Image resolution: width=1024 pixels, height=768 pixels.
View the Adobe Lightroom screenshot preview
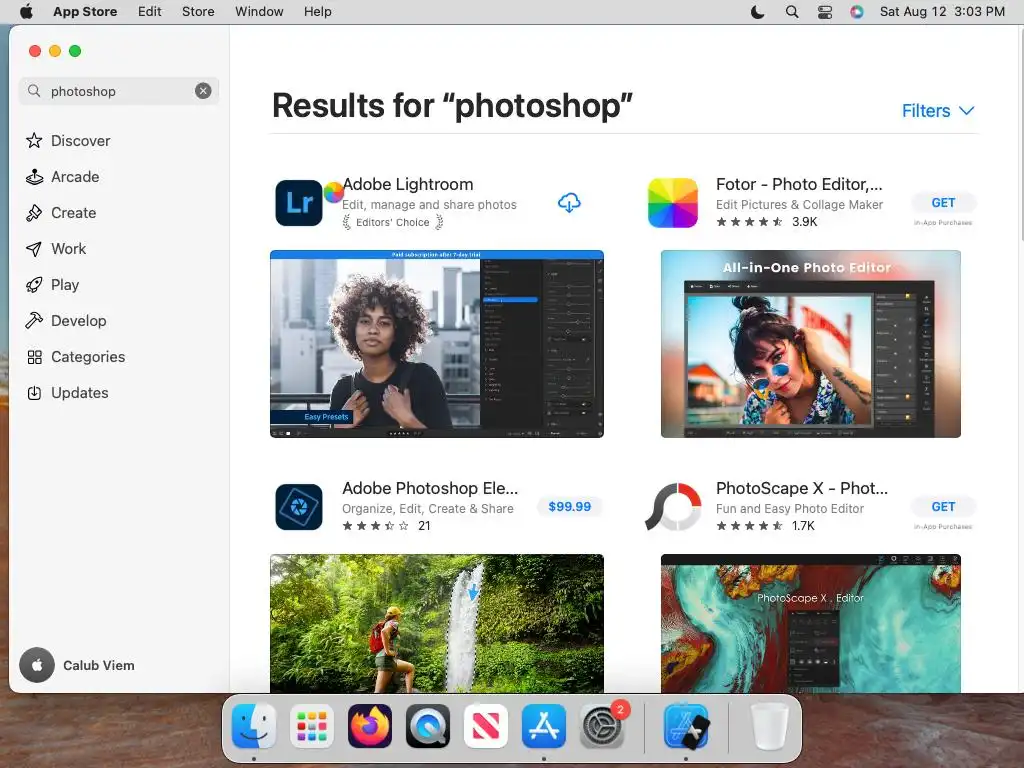click(437, 344)
